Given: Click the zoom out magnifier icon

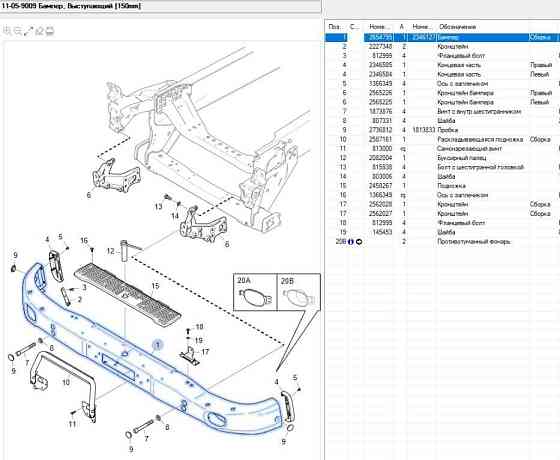Looking at the screenshot, I should point(18,31).
